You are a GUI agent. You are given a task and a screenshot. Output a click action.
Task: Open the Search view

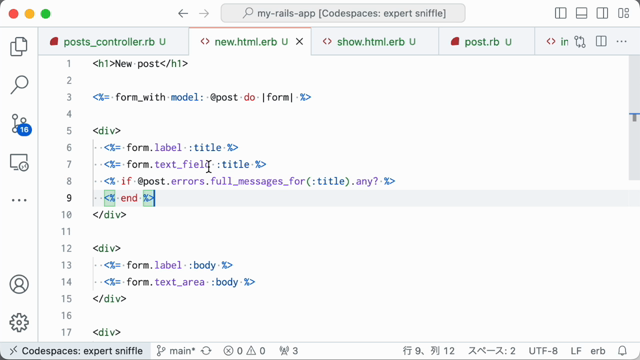click(x=19, y=84)
